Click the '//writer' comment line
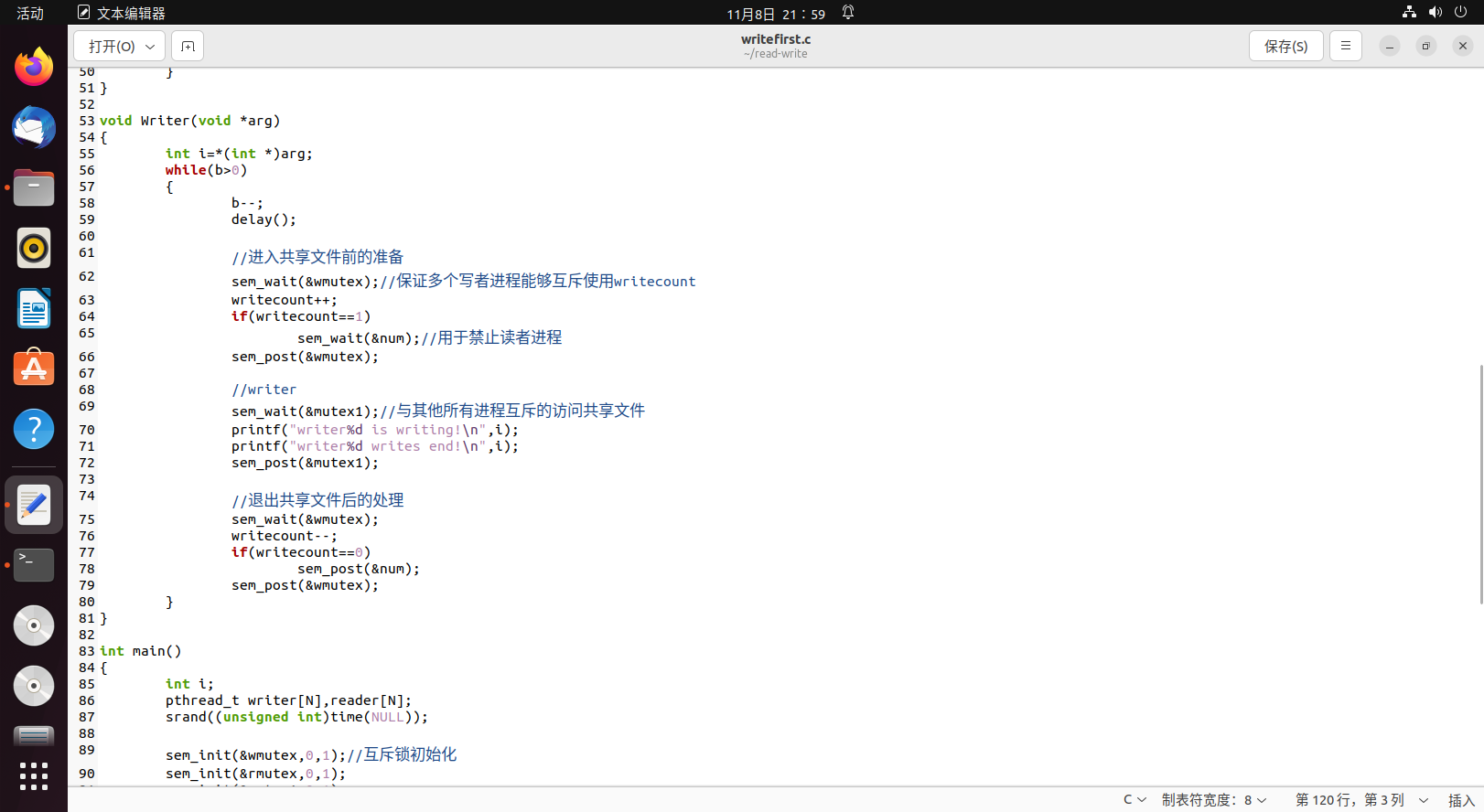The height and width of the screenshot is (812, 1484). tap(263, 390)
